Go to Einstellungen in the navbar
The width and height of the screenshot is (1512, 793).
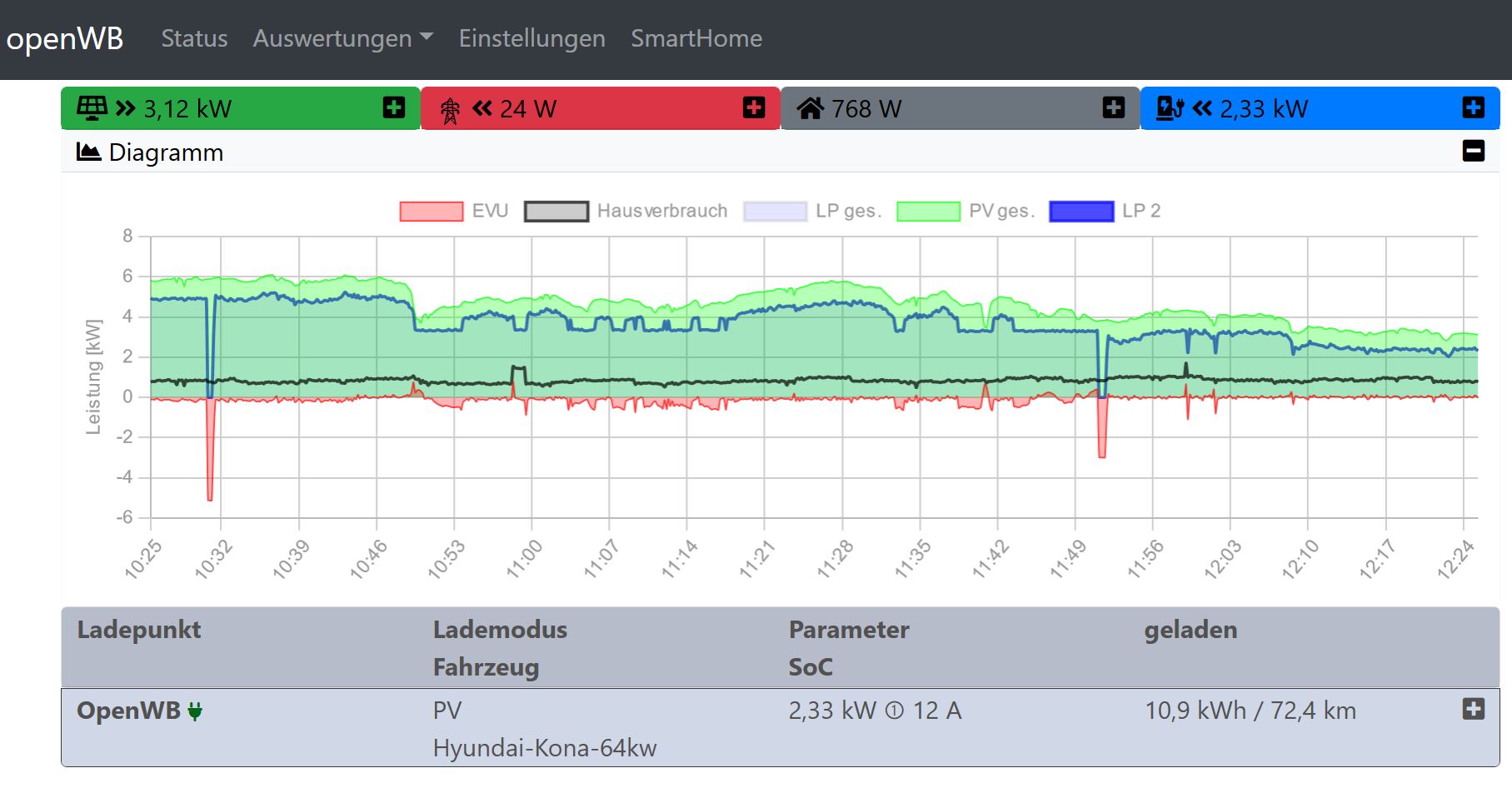tap(531, 38)
